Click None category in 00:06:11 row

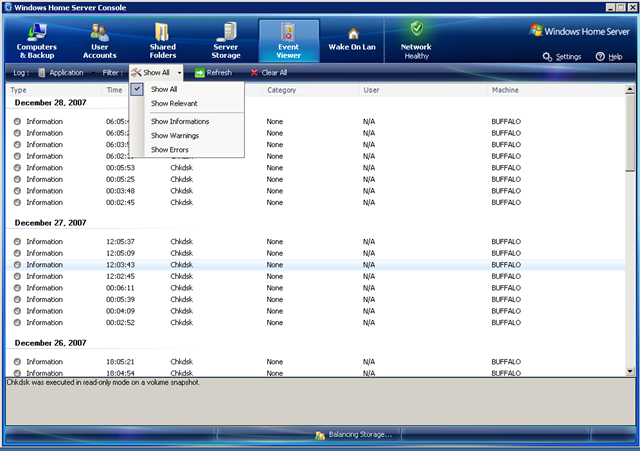pos(275,288)
